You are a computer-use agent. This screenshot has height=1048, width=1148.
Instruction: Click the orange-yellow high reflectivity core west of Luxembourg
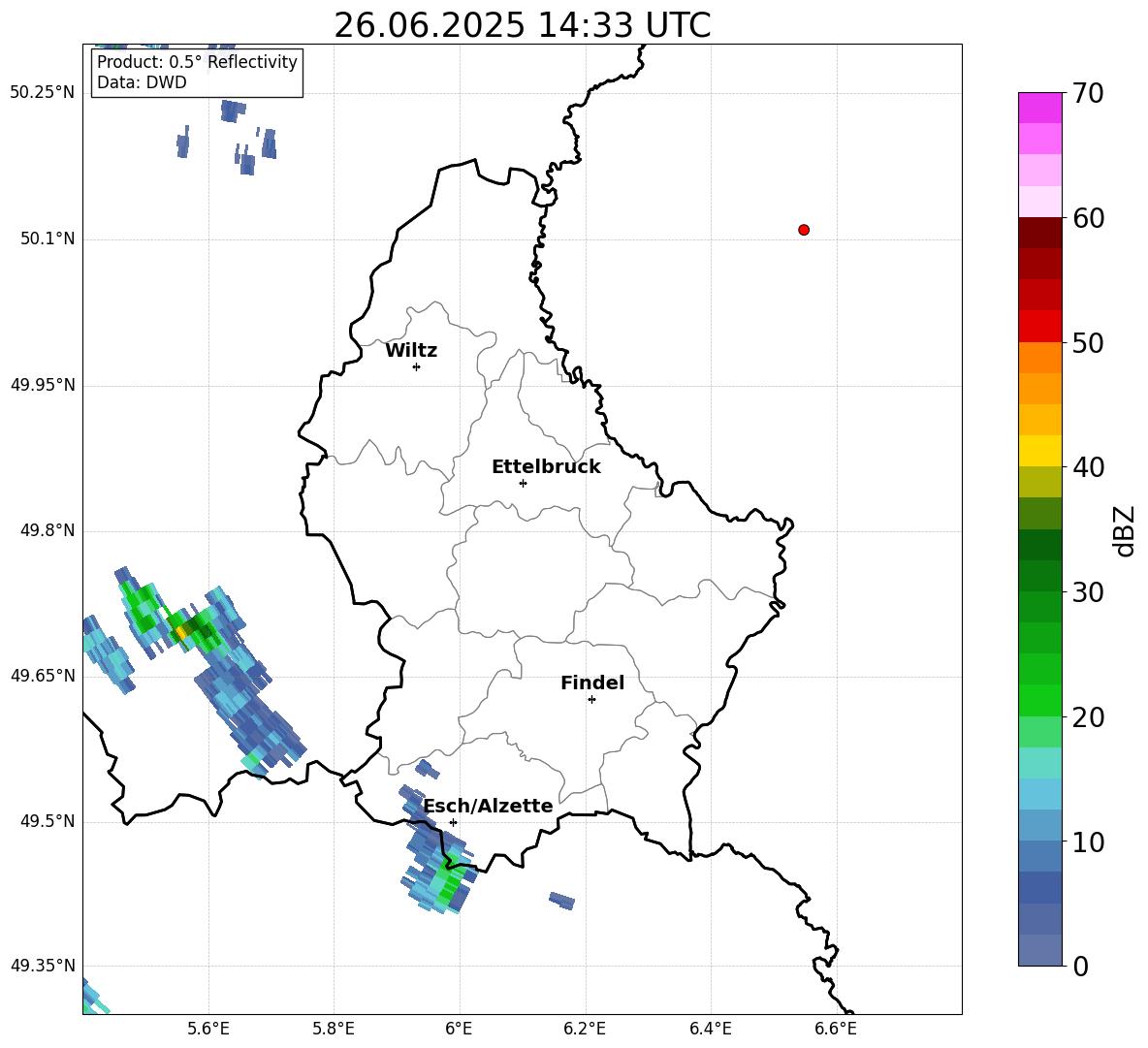180,631
